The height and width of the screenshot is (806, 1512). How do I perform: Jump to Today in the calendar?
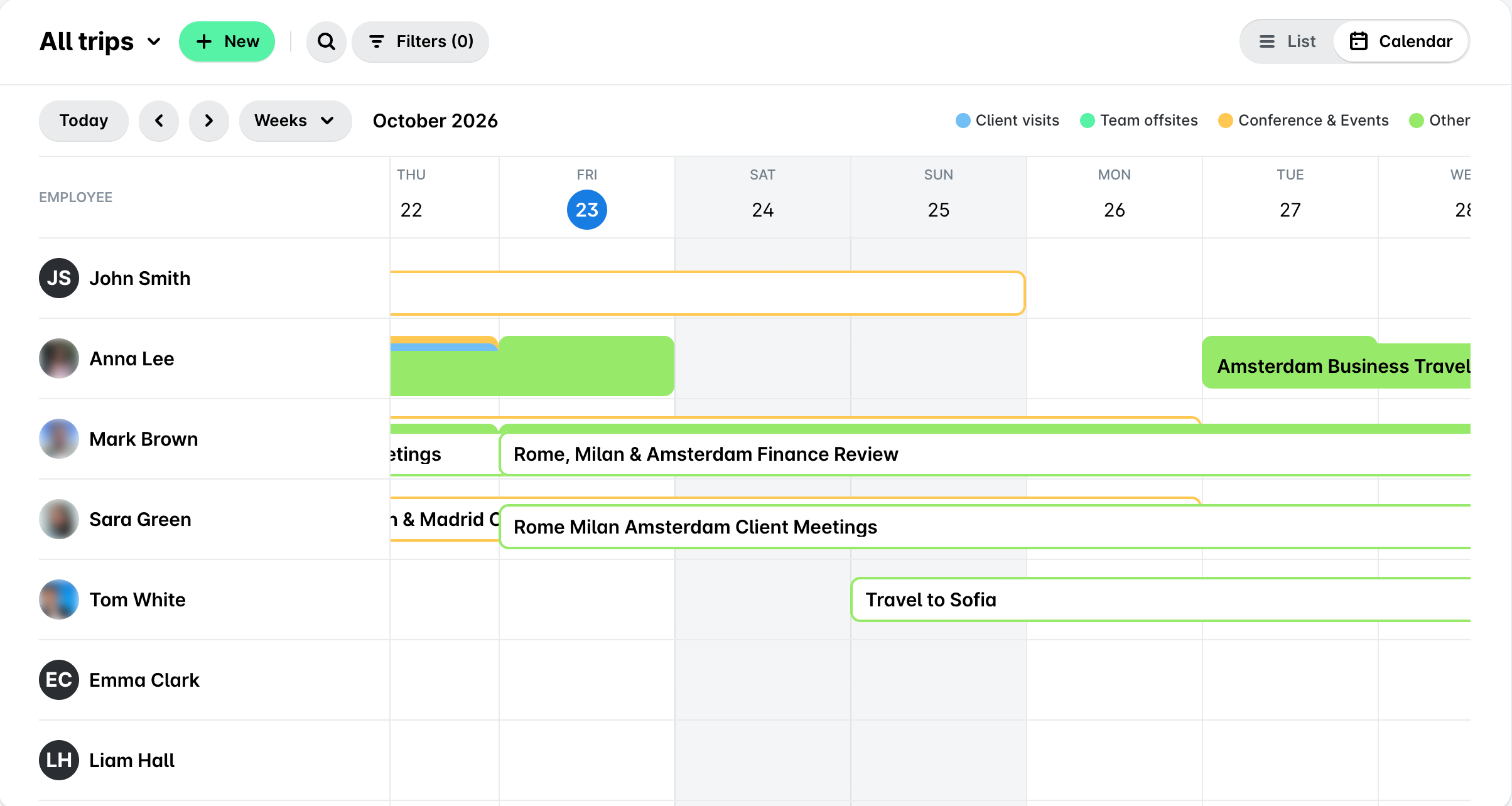tap(84, 121)
